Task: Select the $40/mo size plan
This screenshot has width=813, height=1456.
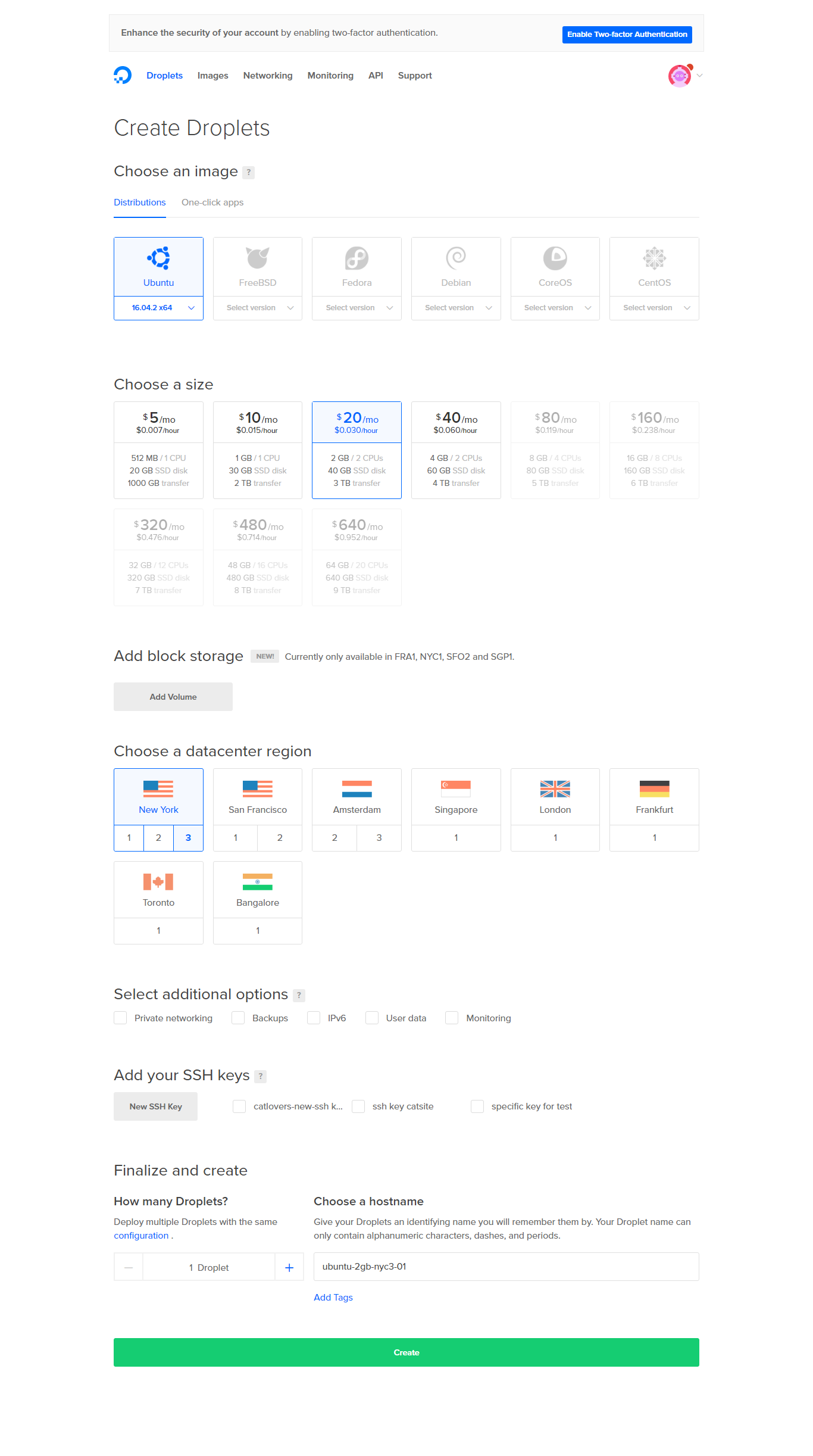Action: tap(456, 450)
